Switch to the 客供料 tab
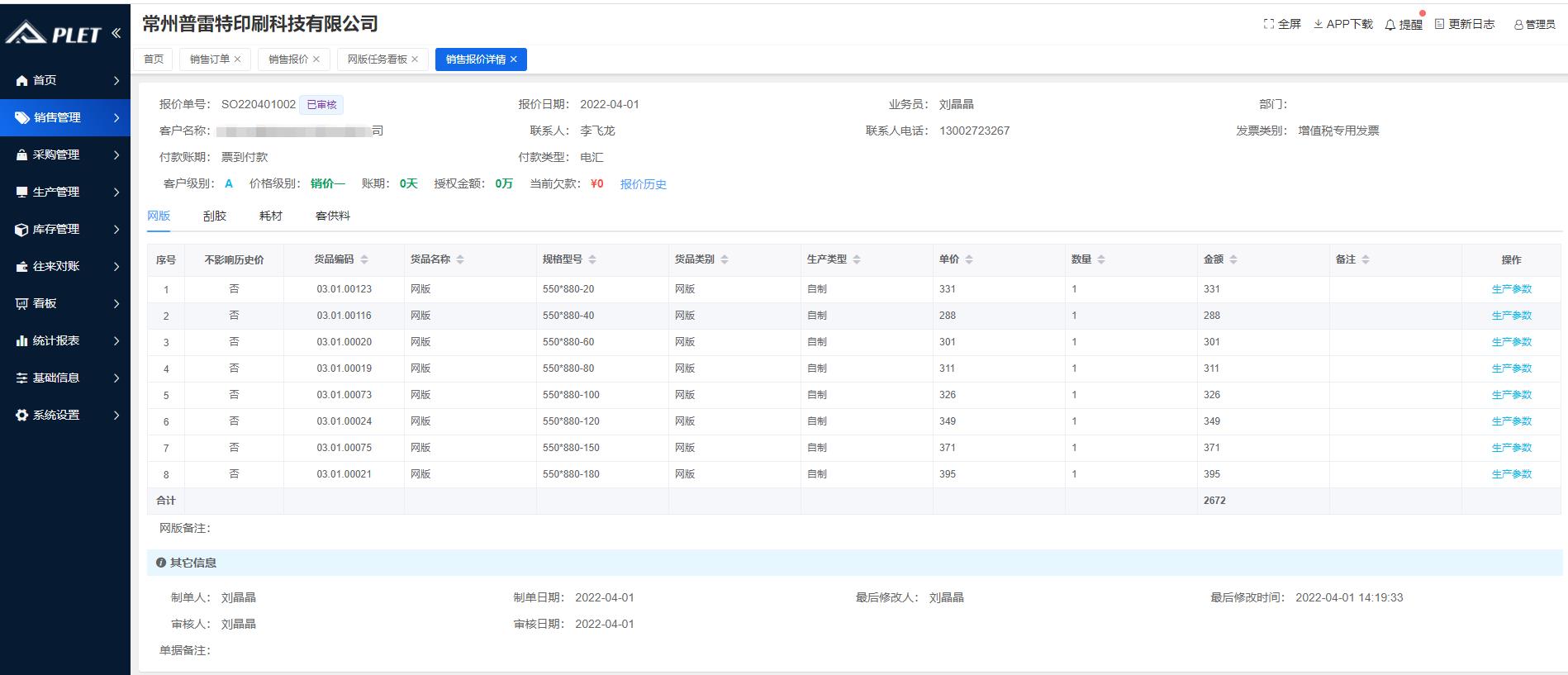The width and height of the screenshot is (1568, 675). pos(333,216)
